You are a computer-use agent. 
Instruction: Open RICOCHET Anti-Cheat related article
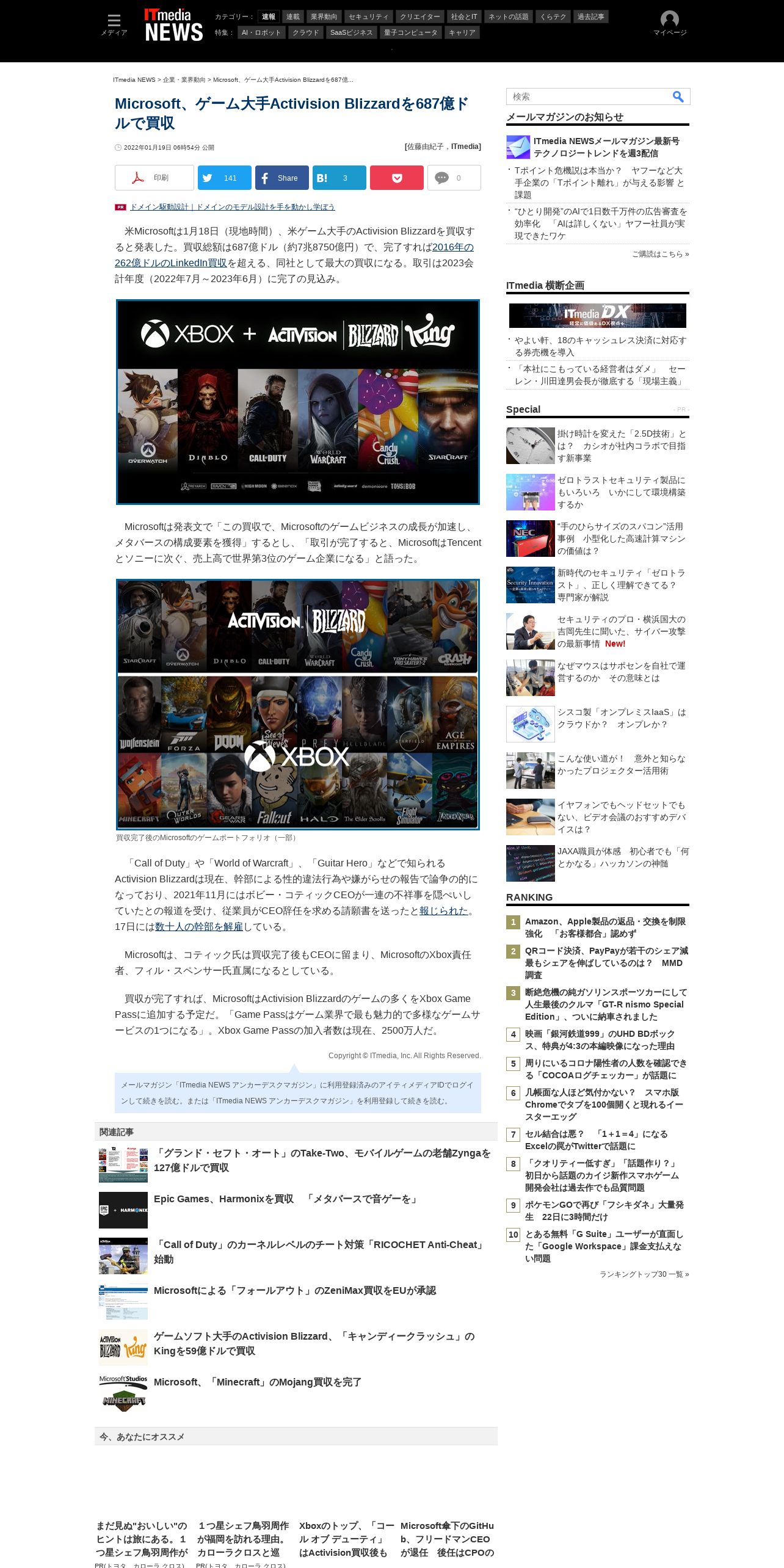point(319,1252)
